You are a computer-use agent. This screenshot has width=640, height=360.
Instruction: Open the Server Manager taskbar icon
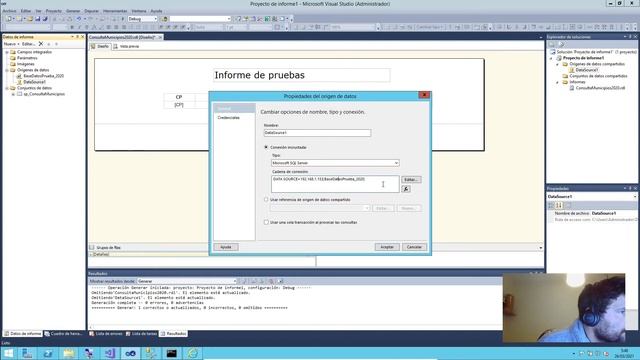[x=27, y=353]
